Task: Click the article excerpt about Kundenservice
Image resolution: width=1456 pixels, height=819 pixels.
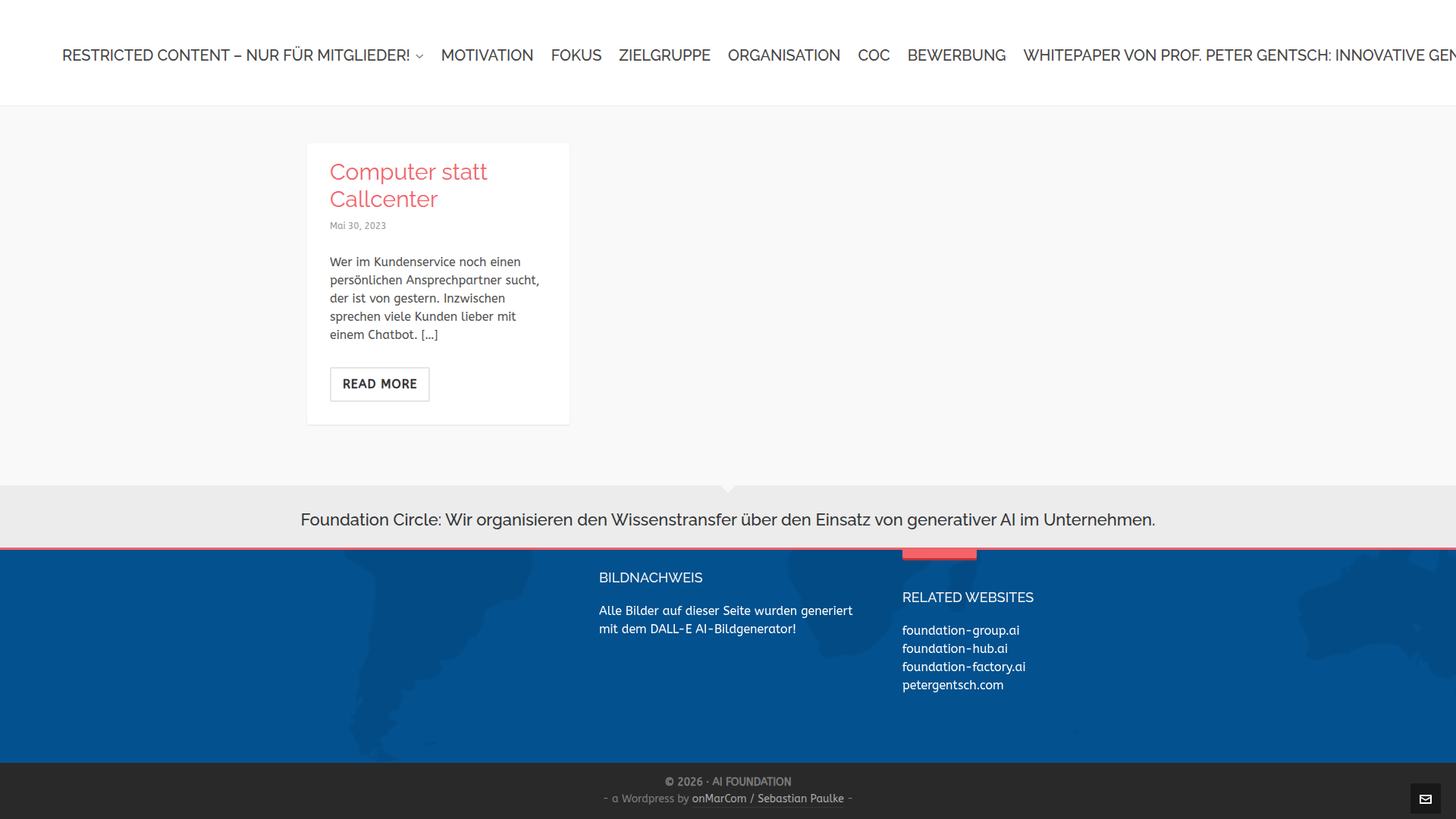Action: point(435,298)
